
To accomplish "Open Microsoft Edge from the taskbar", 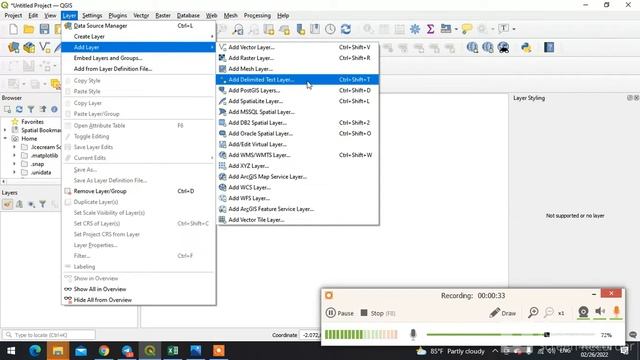I will pyautogui.click(x=35, y=351).
